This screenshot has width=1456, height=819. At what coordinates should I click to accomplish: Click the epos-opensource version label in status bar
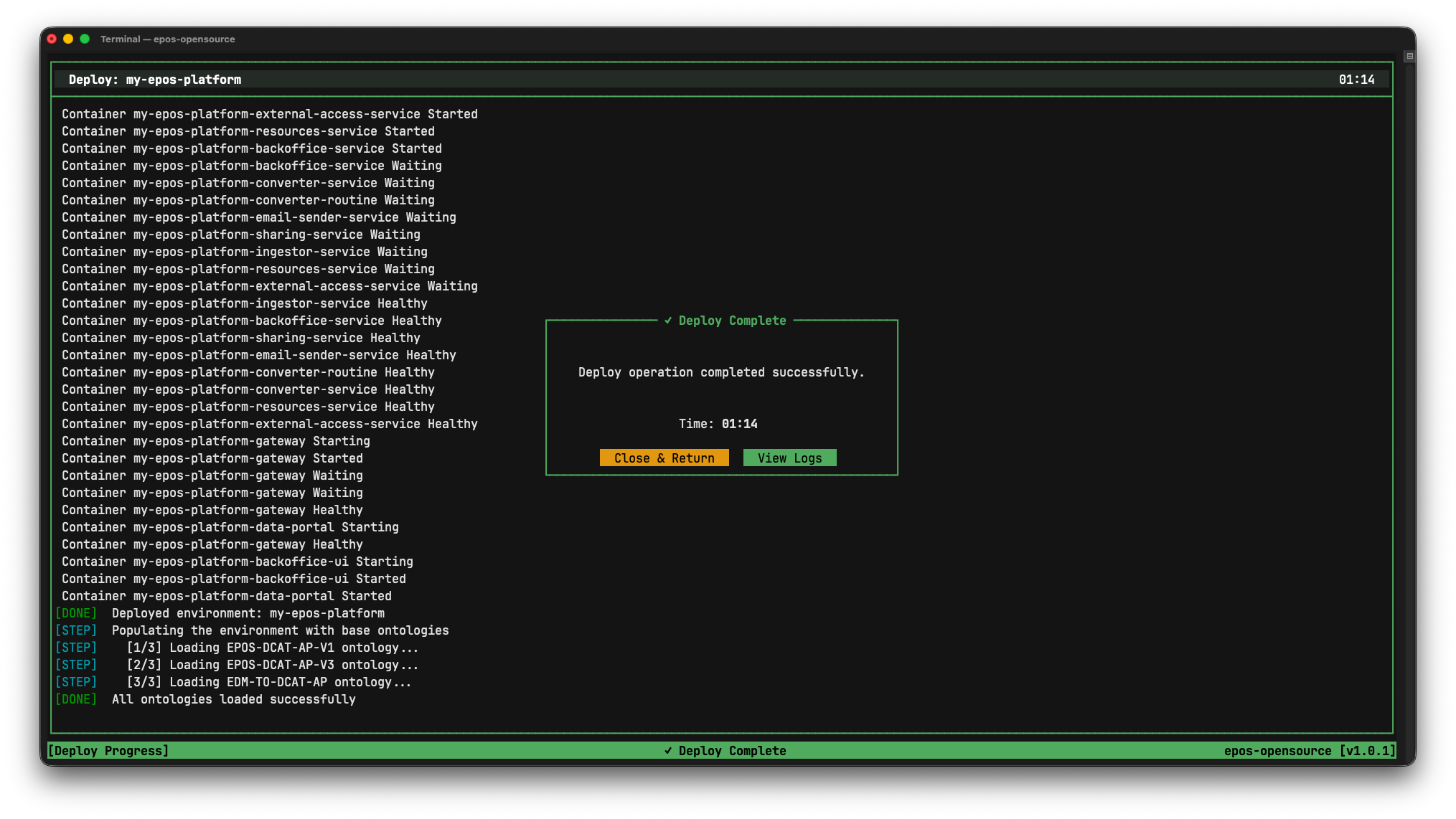point(1309,750)
